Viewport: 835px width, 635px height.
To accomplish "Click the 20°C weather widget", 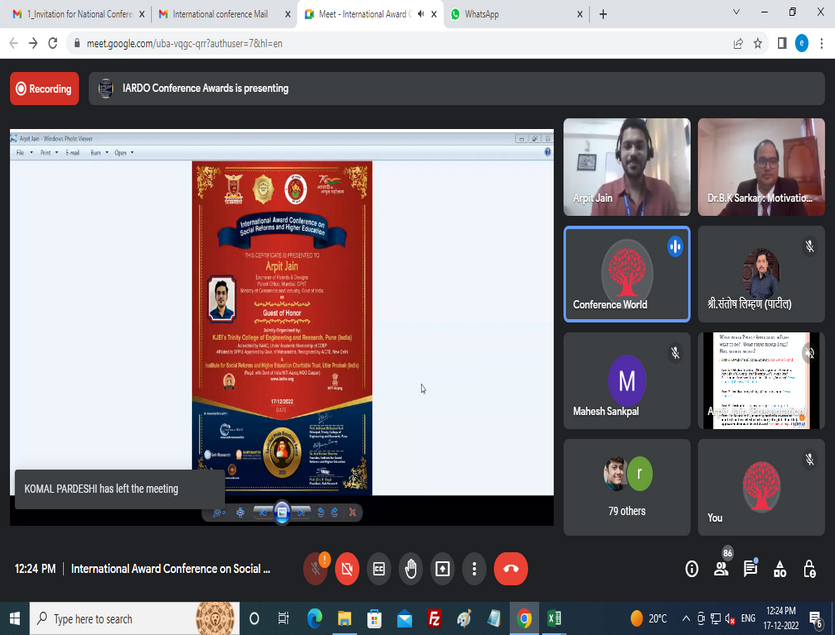I will tap(649, 618).
